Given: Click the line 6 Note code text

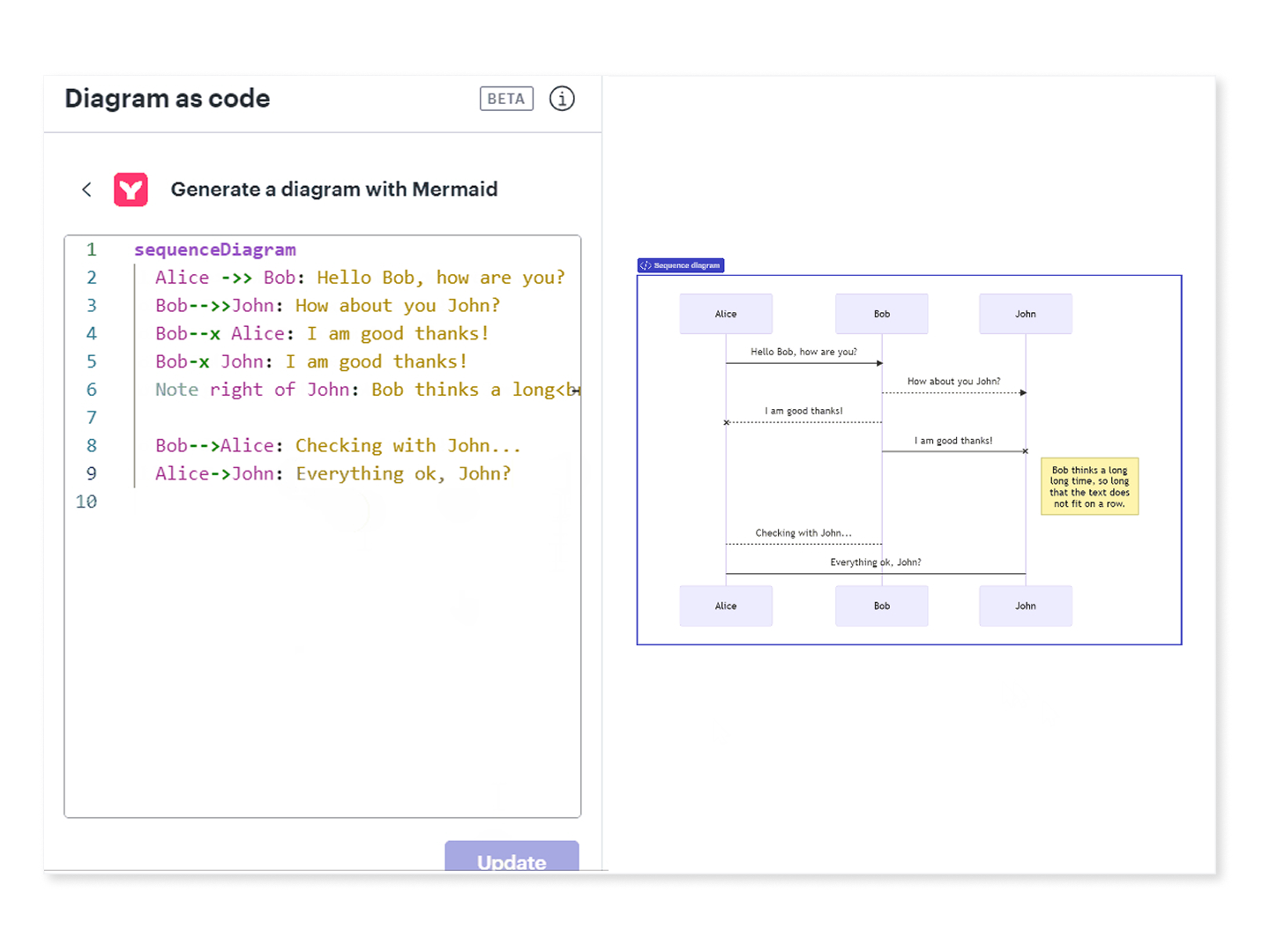Looking at the screenshot, I should pyautogui.click(x=362, y=390).
